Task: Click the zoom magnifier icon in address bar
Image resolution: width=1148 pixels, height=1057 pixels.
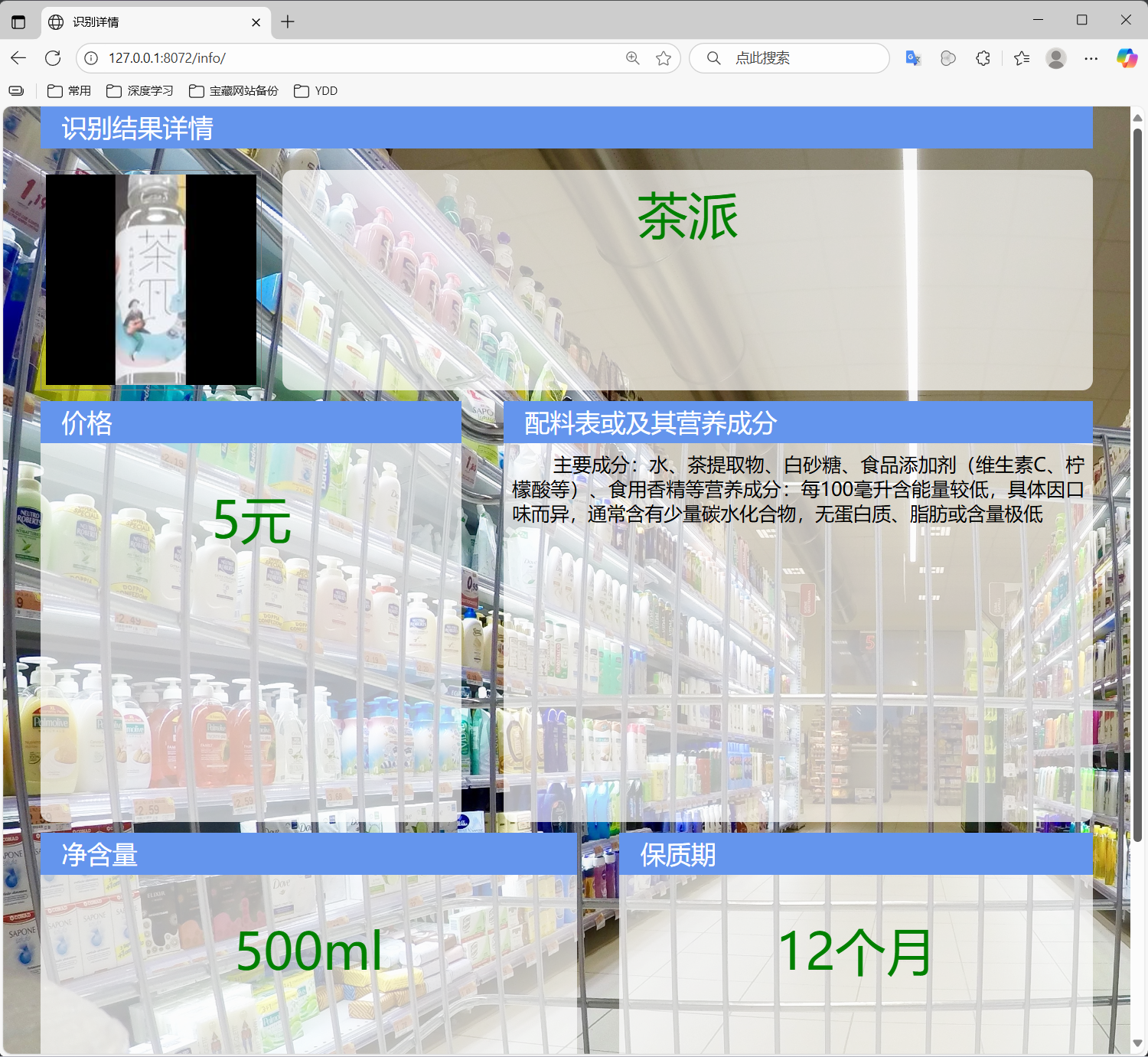Action: tap(633, 58)
